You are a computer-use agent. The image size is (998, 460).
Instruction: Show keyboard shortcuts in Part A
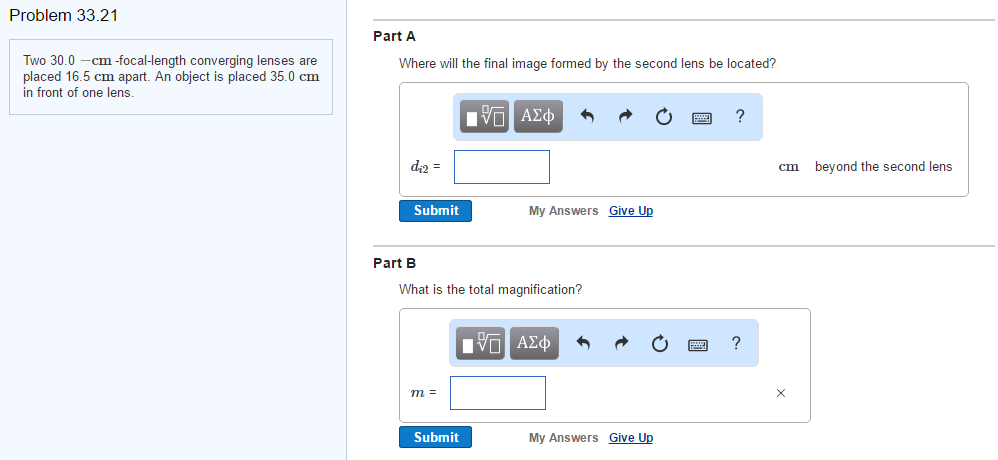click(701, 118)
